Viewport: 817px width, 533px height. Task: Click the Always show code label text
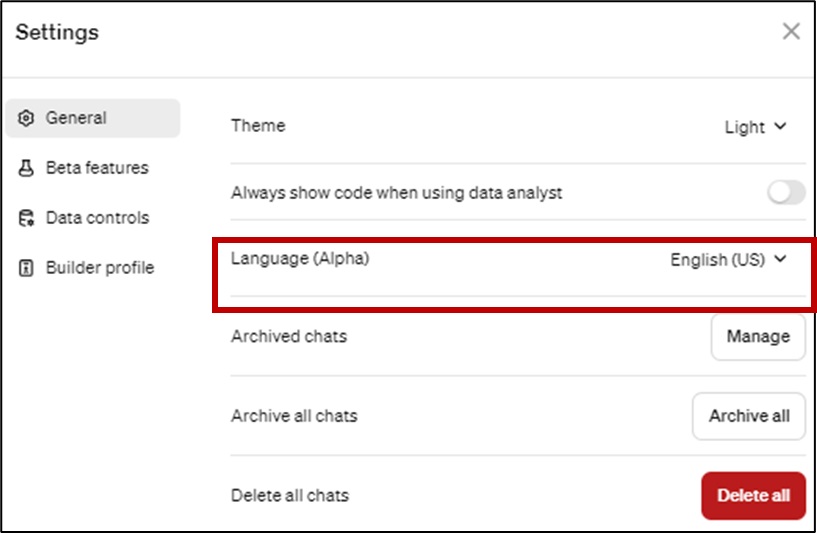396,193
